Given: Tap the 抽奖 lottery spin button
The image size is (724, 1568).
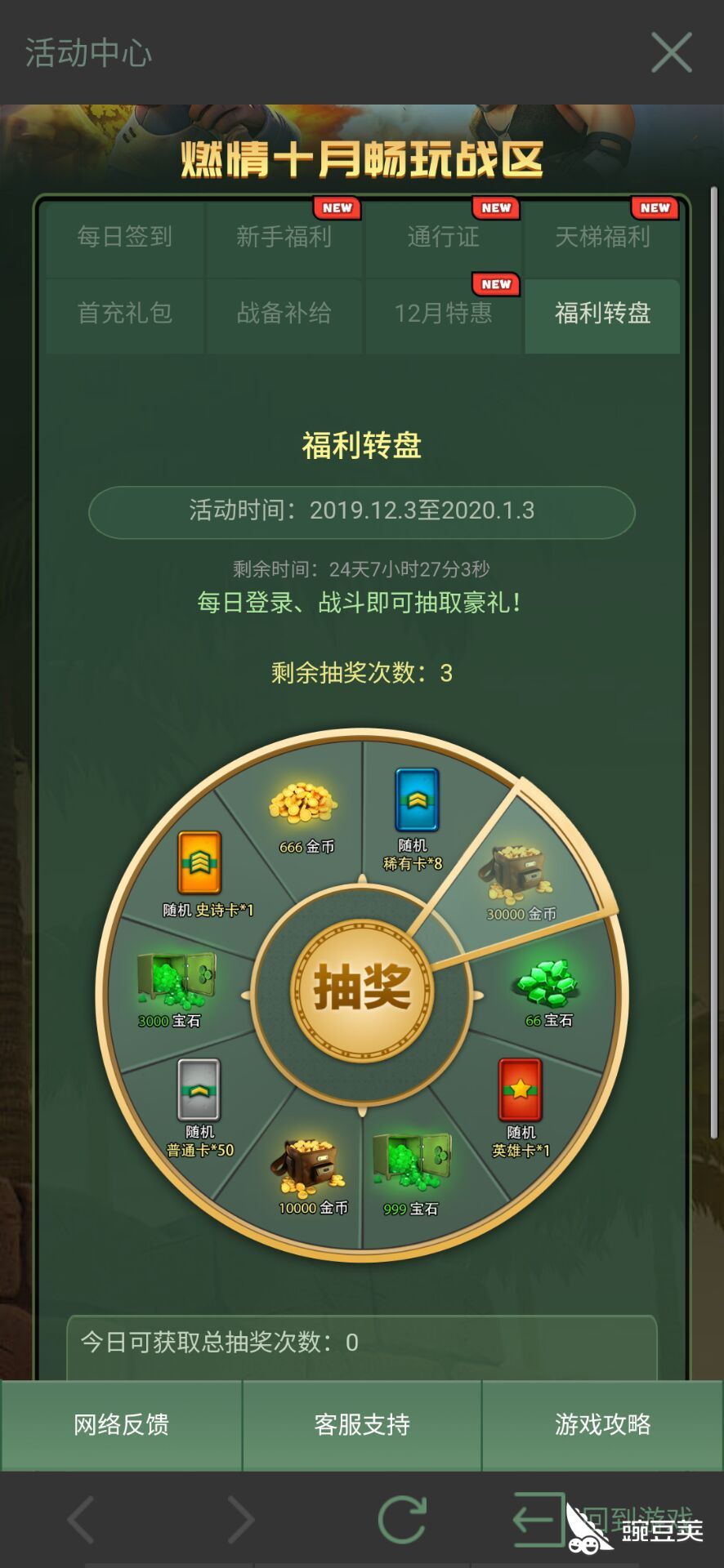Looking at the screenshot, I should (362, 988).
